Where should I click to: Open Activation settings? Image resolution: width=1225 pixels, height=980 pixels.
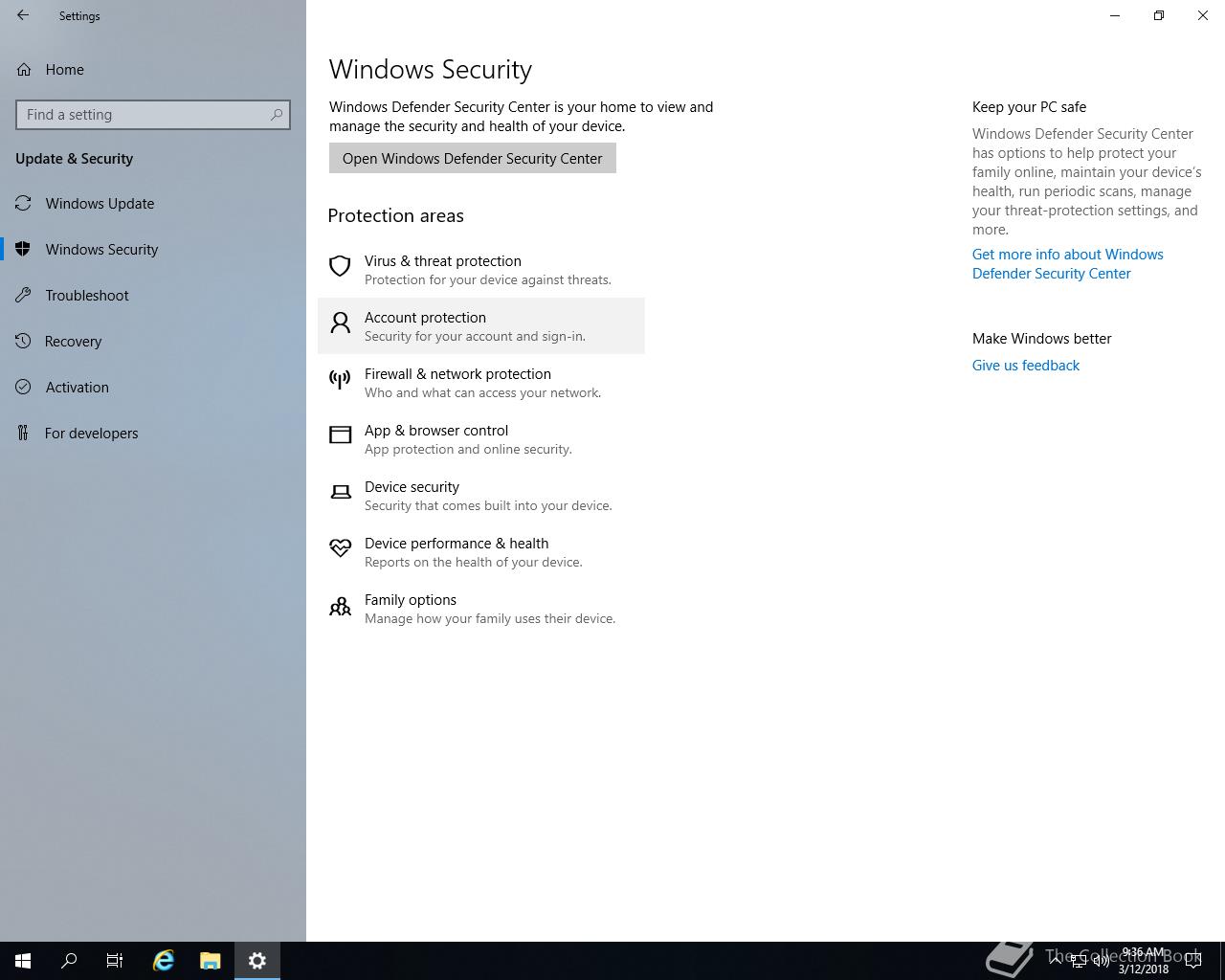[77, 388]
